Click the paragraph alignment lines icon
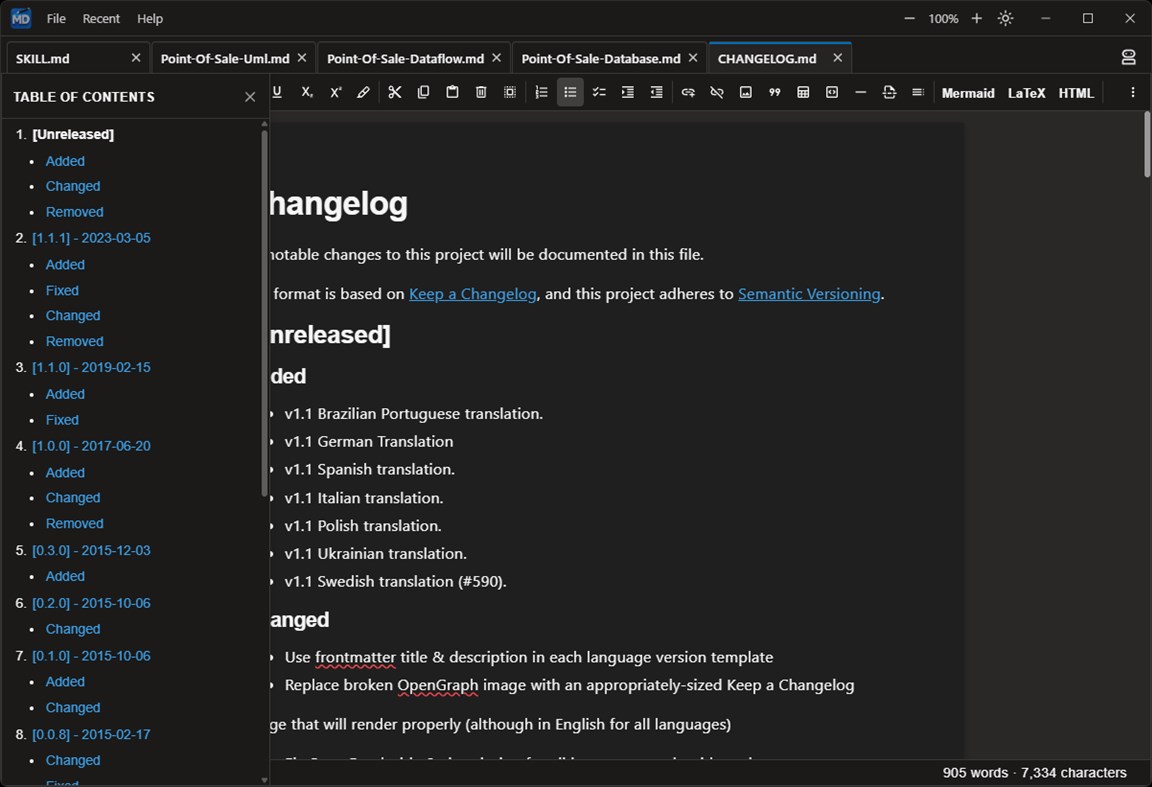This screenshot has width=1152, height=787. [x=918, y=93]
